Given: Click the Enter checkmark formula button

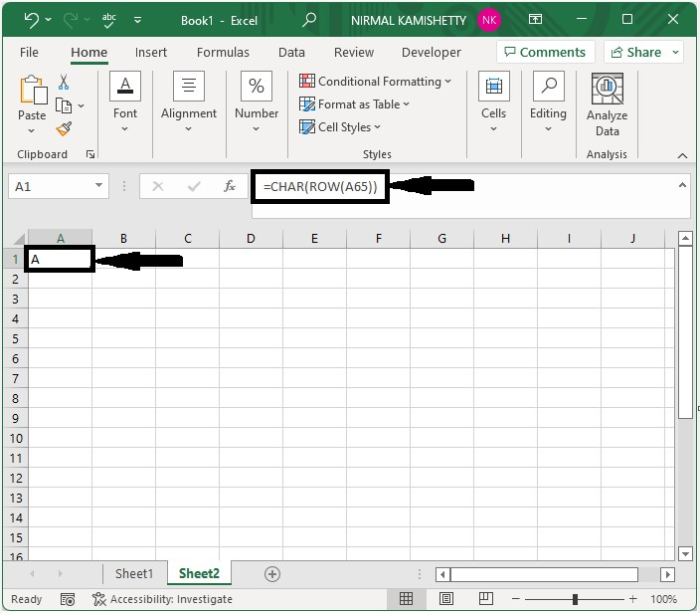Looking at the screenshot, I should coord(194,186).
